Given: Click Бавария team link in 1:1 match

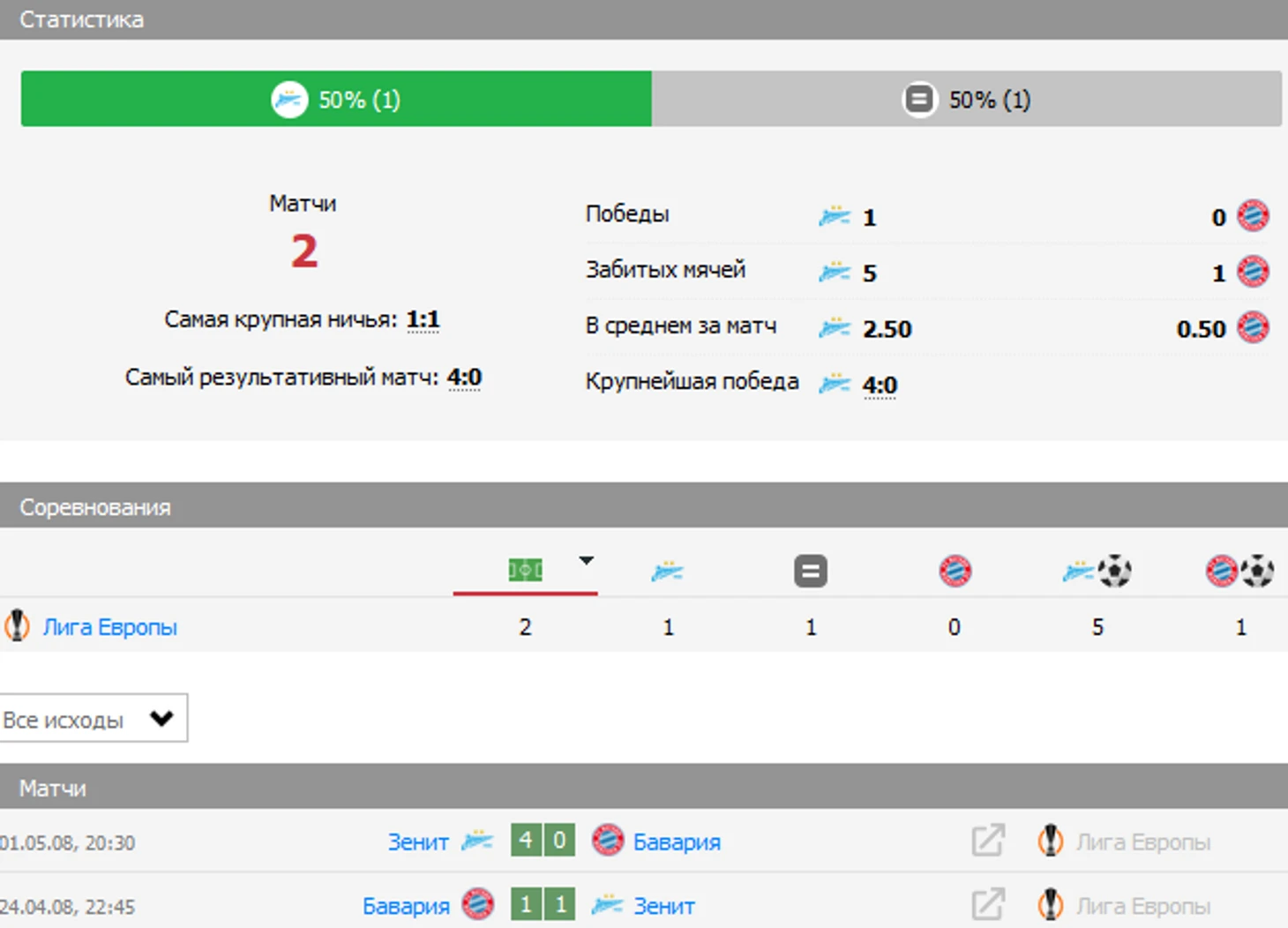Looking at the screenshot, I should click(x=406, y=906).
